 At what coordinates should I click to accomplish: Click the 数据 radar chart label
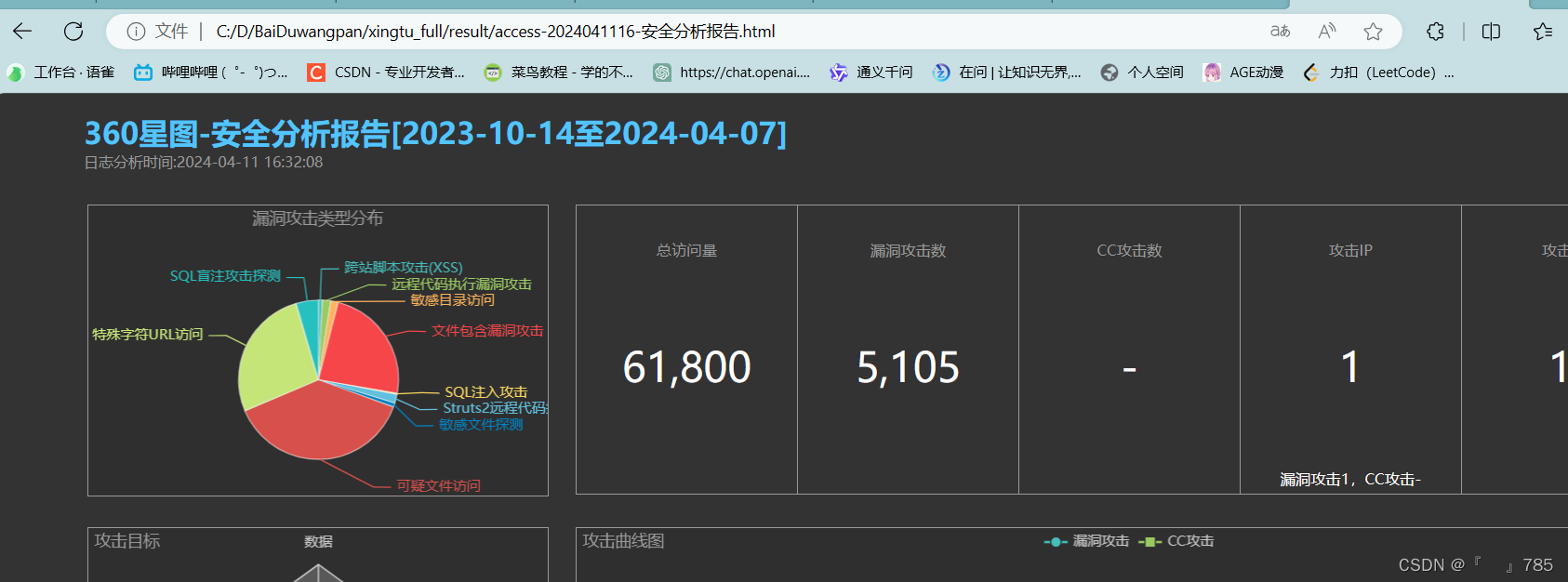click(x=318, y=542)
